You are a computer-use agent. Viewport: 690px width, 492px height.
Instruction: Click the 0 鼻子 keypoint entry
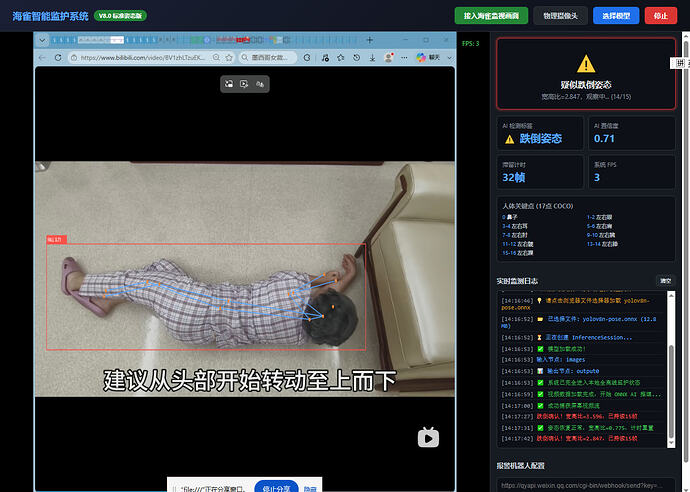click(510, 217)
